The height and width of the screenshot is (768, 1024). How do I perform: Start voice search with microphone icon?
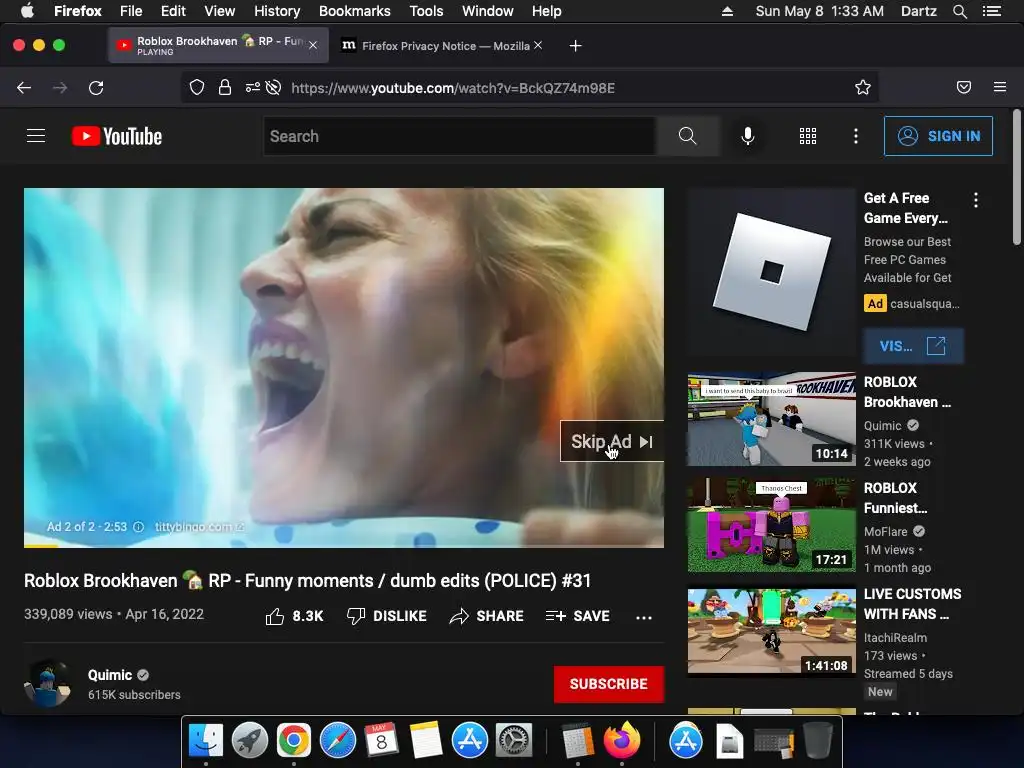tap(748, 136)
